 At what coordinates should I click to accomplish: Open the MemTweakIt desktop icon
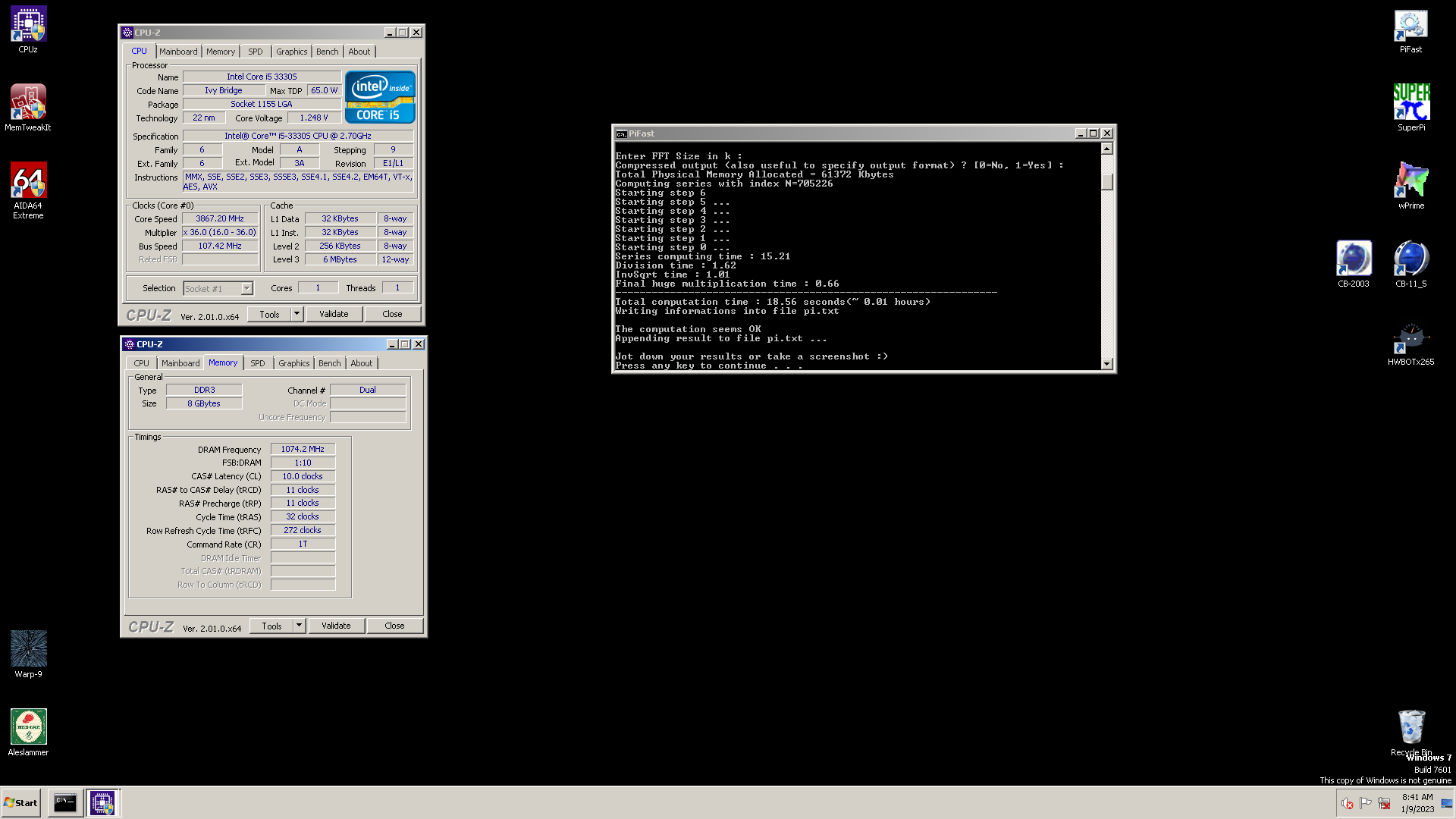(28, 108)
